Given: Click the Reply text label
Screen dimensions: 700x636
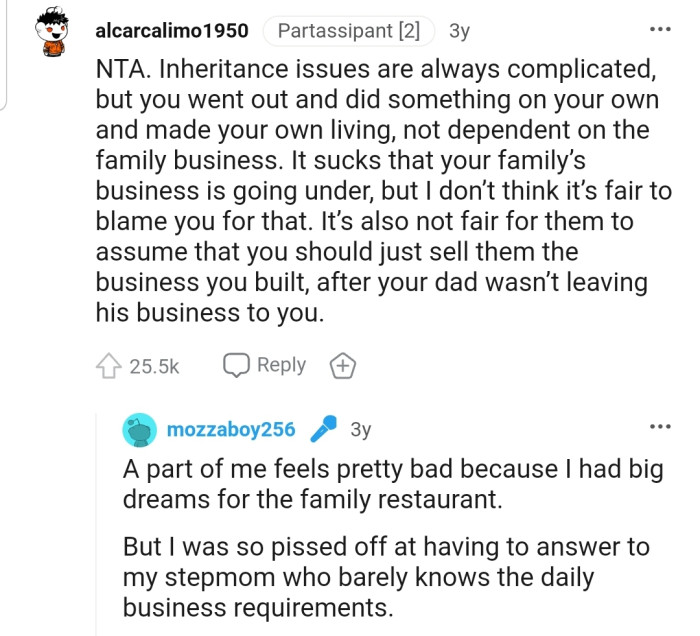Looking at the screenshot, I should coord(281,365).
